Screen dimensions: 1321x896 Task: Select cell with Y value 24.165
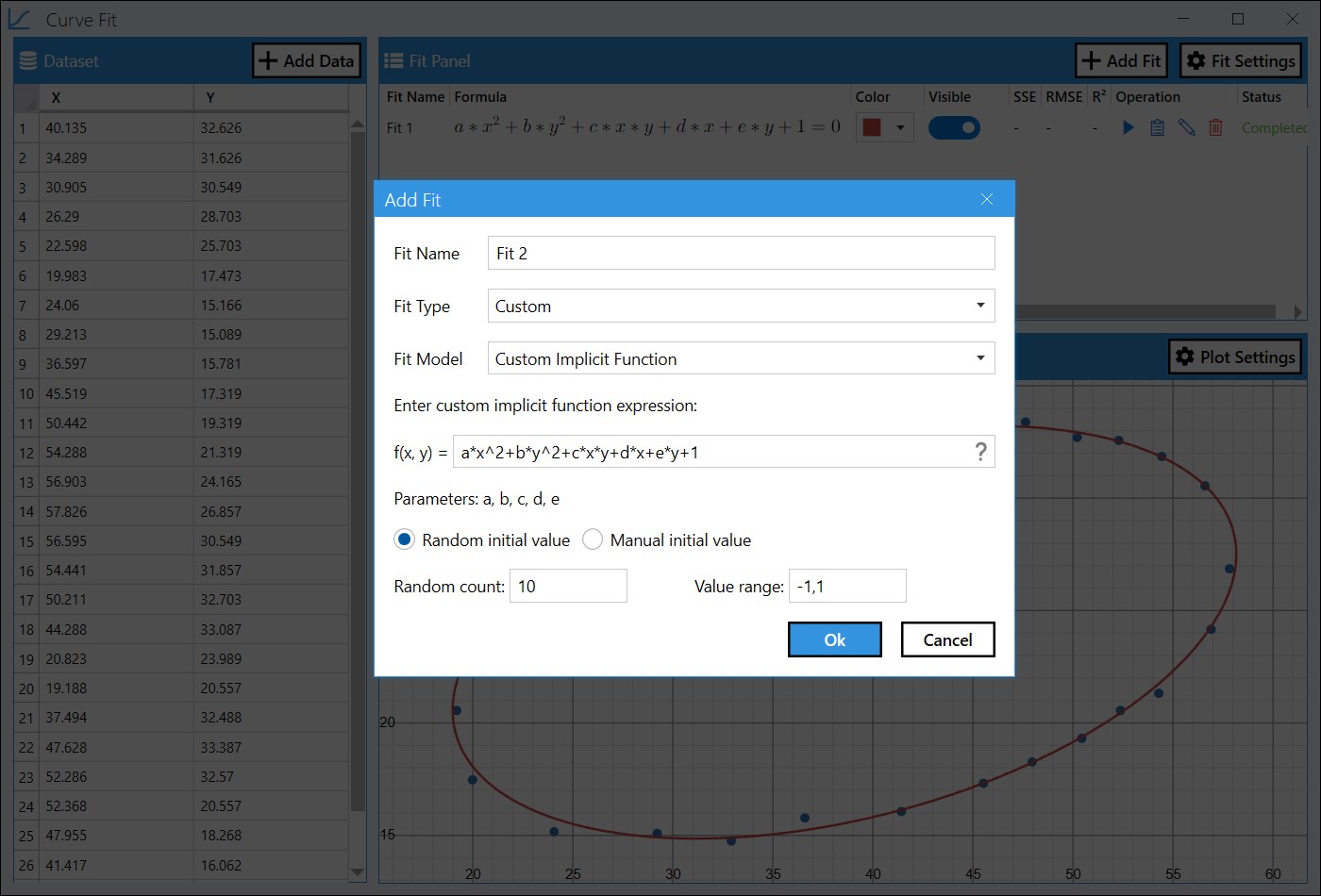click(271, 481)
